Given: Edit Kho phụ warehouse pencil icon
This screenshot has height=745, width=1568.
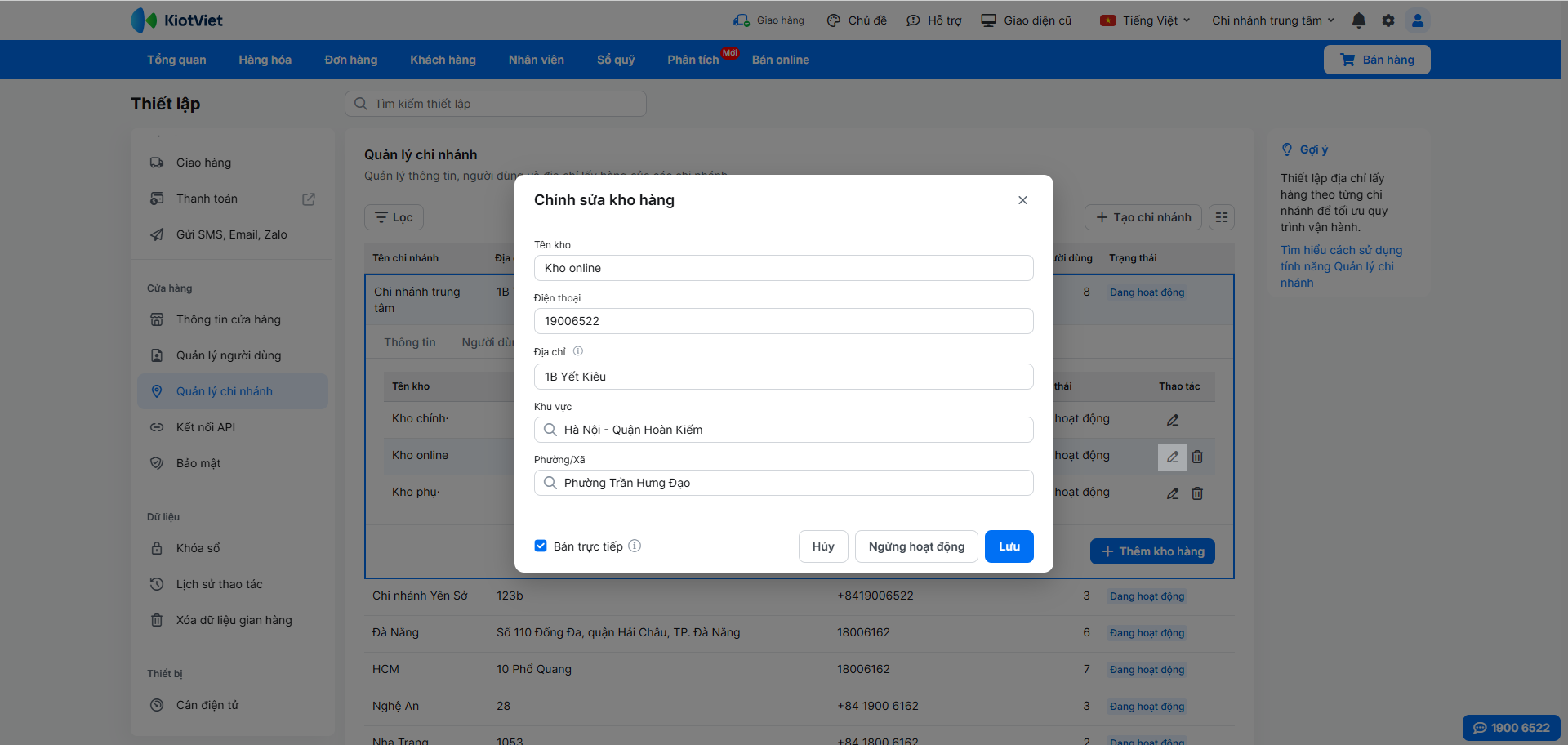Looking at the screenshot, I should pos(1173,493).
